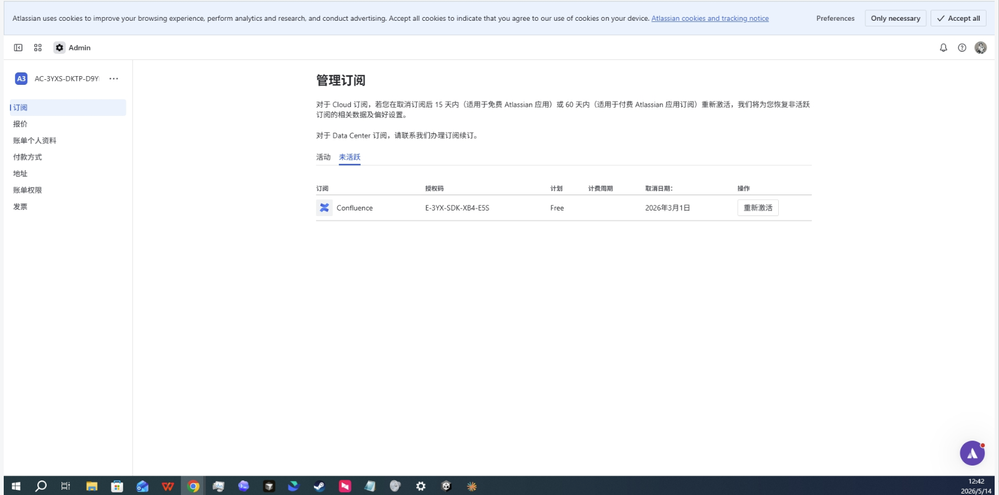This screenshot has height=495, width=999.
Task: Open the black cube app on the taskbar
Action: coord(269,486)
